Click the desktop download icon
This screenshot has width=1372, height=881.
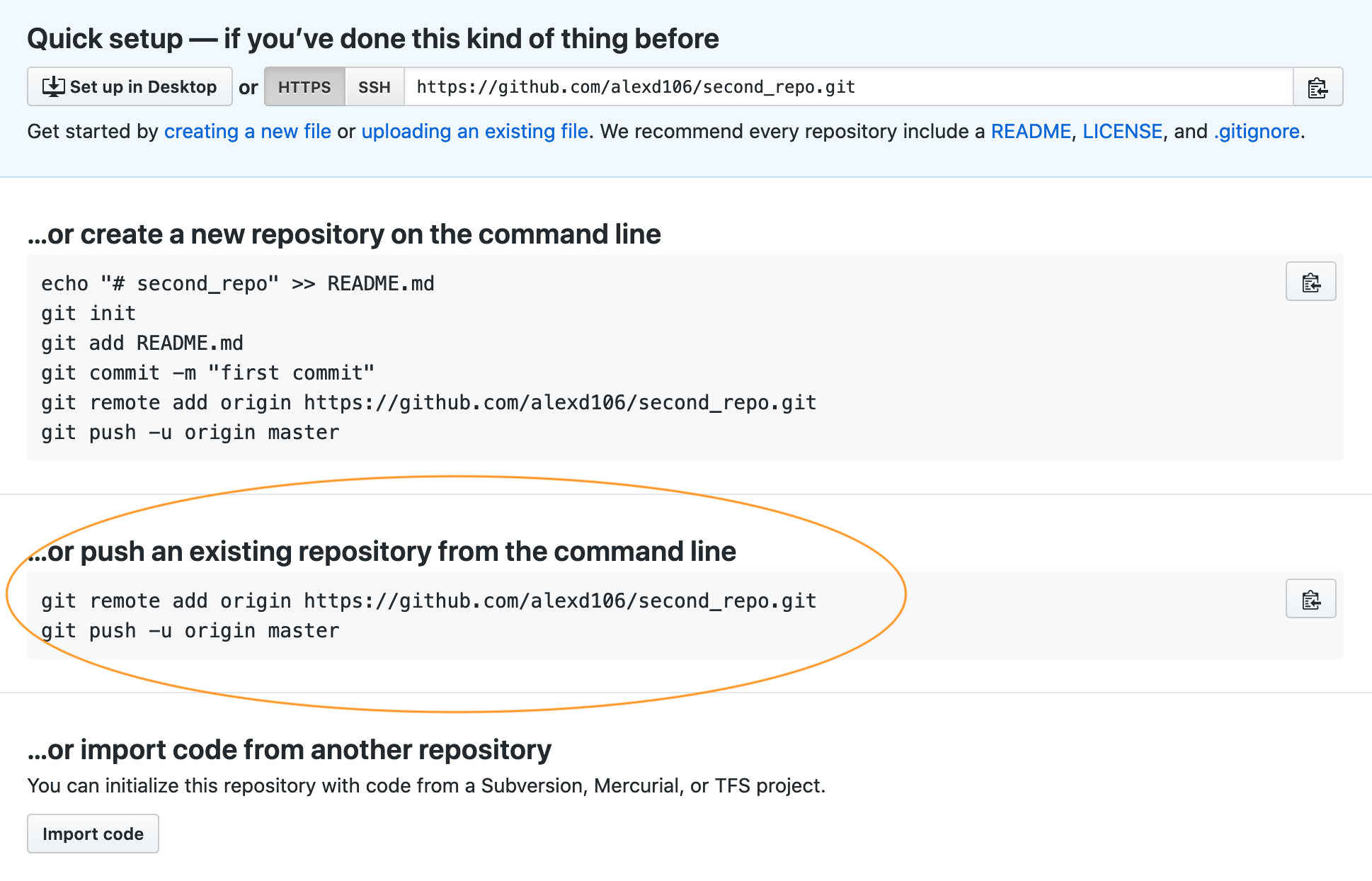coord(53,87)
